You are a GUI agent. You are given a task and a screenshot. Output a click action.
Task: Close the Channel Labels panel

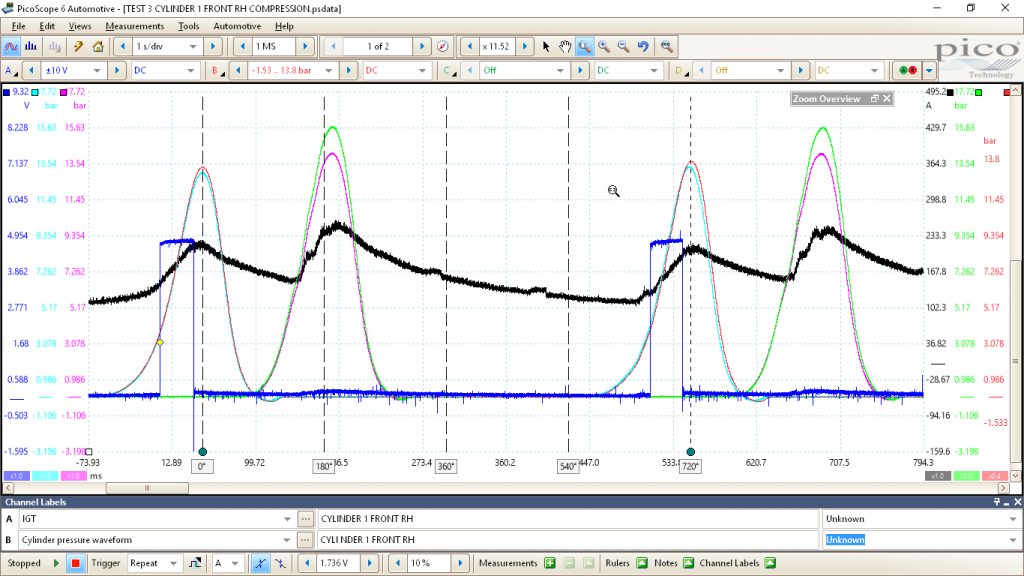click(x=1017, y=502)
